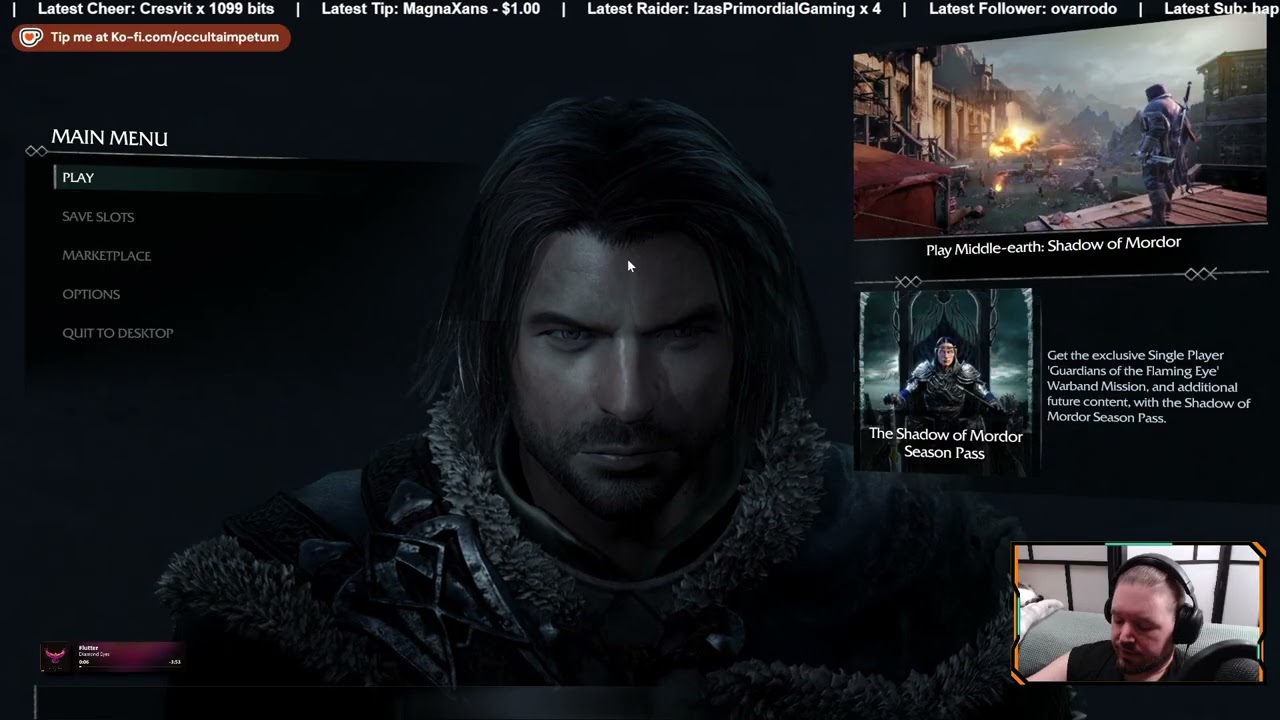Click the Ko-fi cup icon

(x=31, y=38)
